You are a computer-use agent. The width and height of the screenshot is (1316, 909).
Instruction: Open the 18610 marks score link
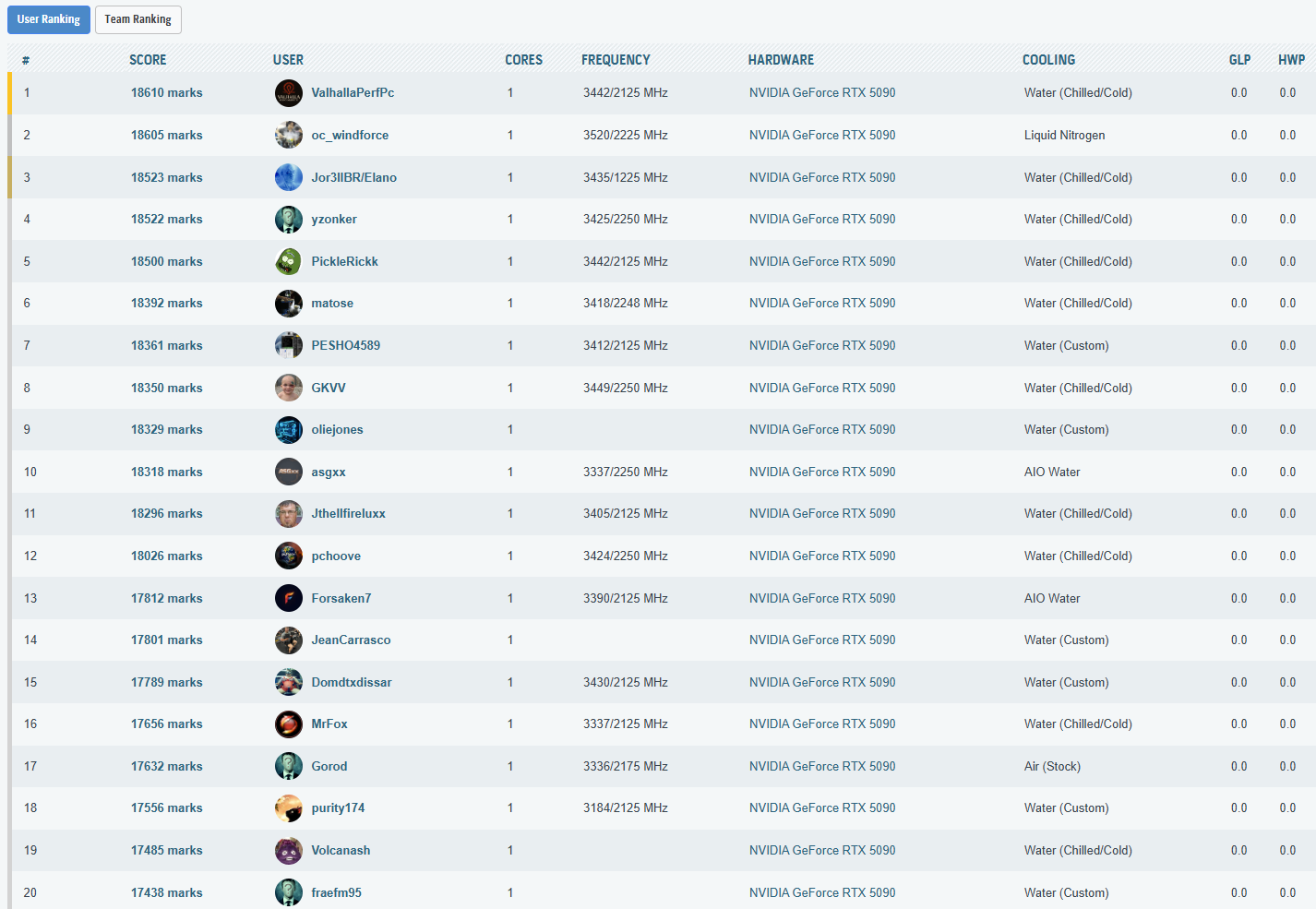click(166, 93)
